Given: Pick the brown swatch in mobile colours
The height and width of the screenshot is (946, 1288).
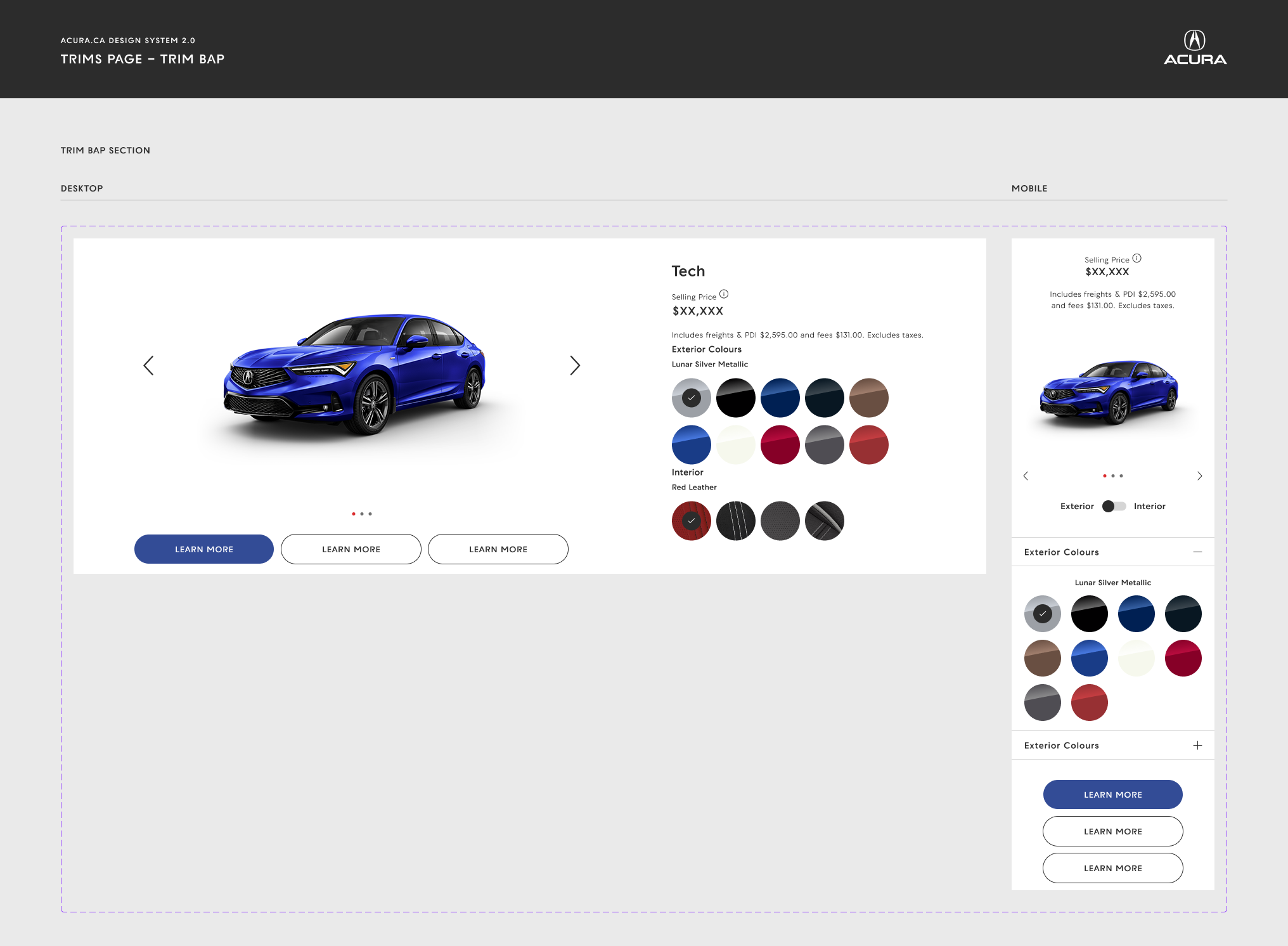Looking at the screenshot, I should [1043, 658].
